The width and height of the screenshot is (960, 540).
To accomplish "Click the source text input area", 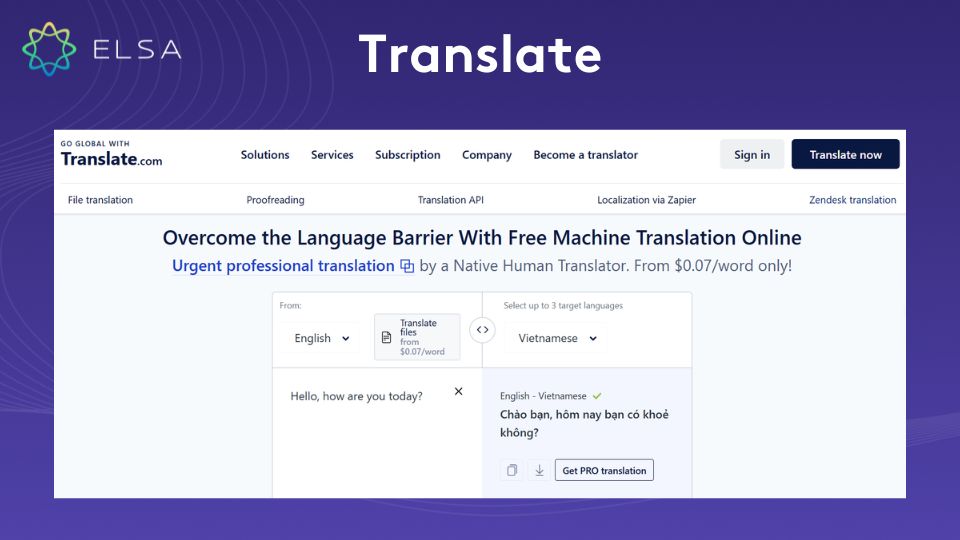I will click(377, 433).
